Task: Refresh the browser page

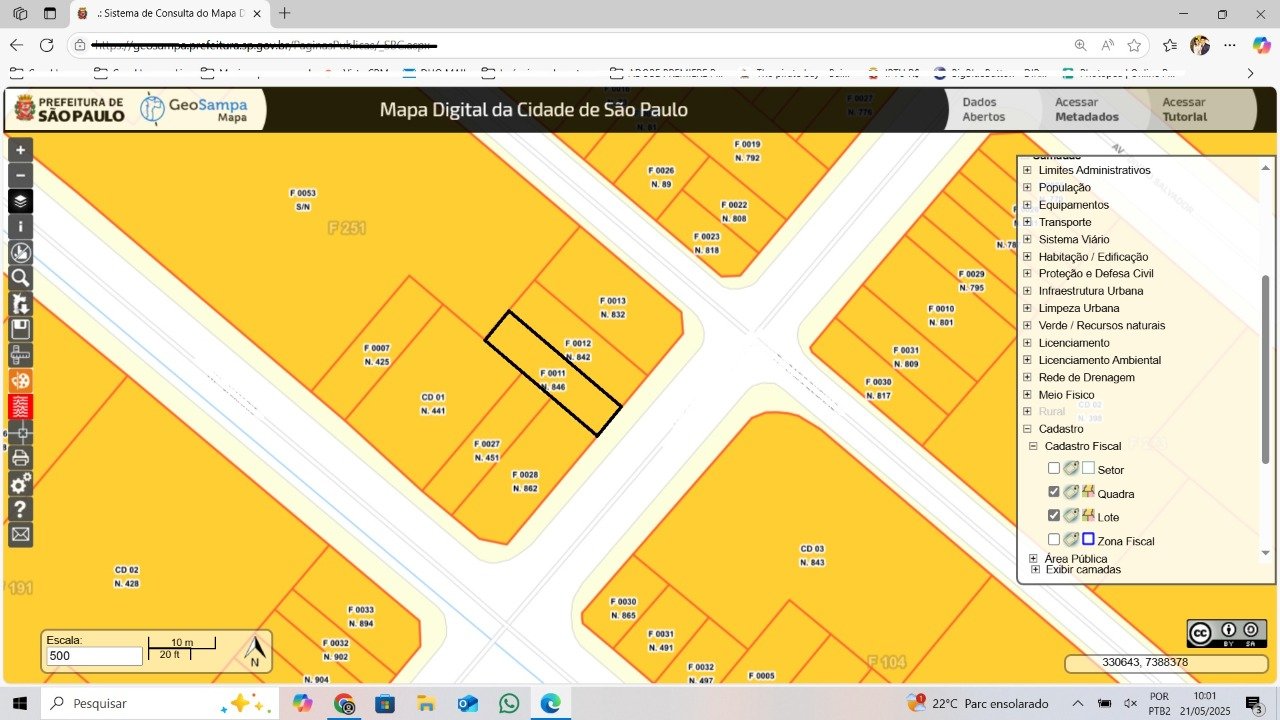Action: pos(46,45)
